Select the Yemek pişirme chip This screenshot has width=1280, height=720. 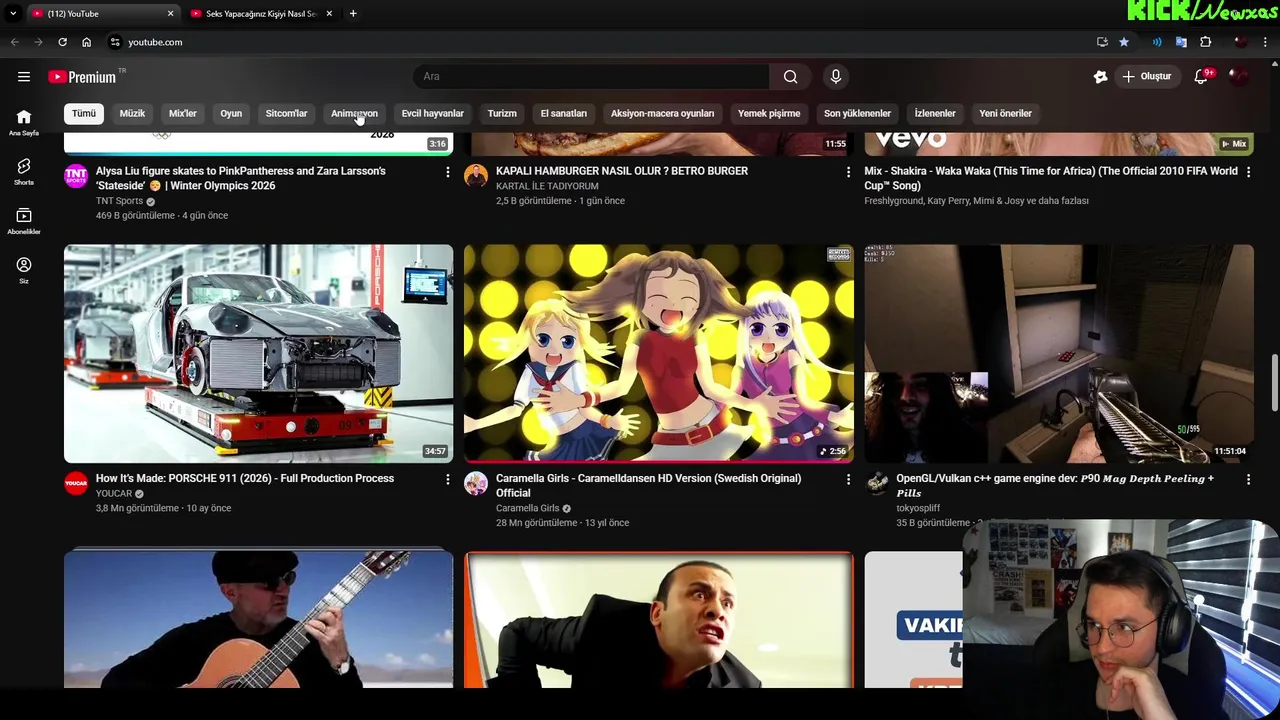[769, 113]
